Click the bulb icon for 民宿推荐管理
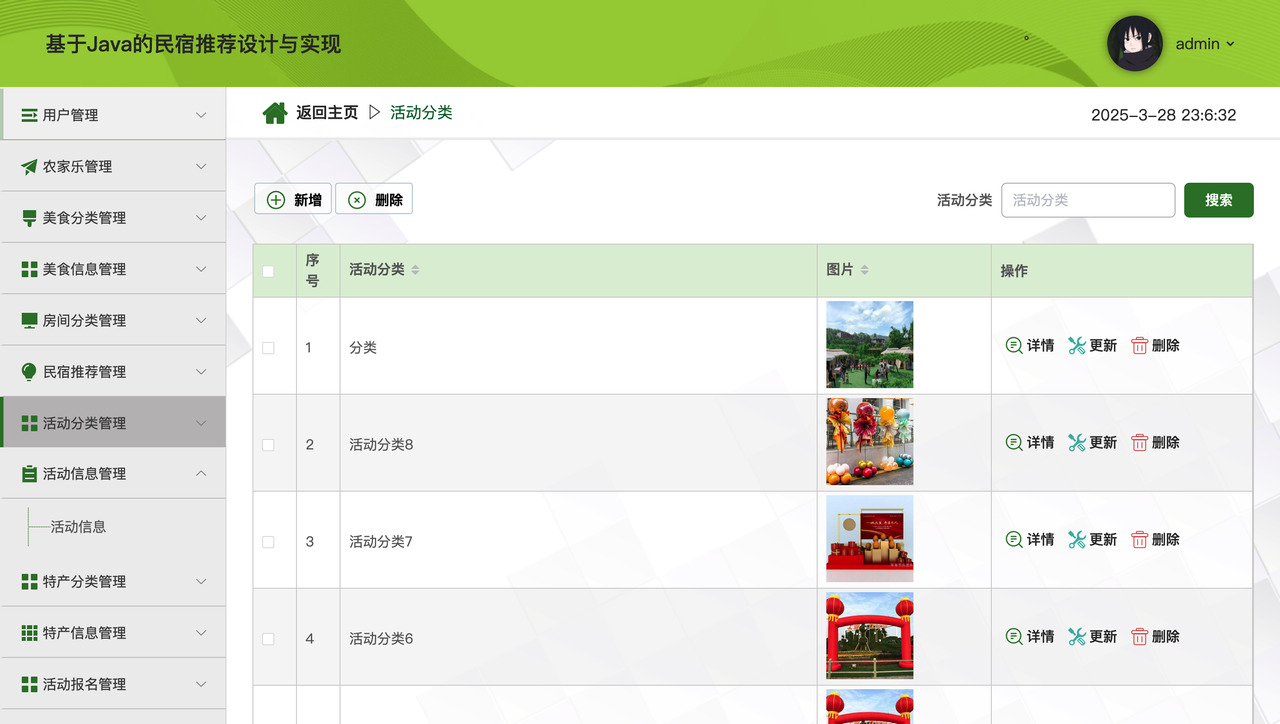 click(x=30, y=372)
